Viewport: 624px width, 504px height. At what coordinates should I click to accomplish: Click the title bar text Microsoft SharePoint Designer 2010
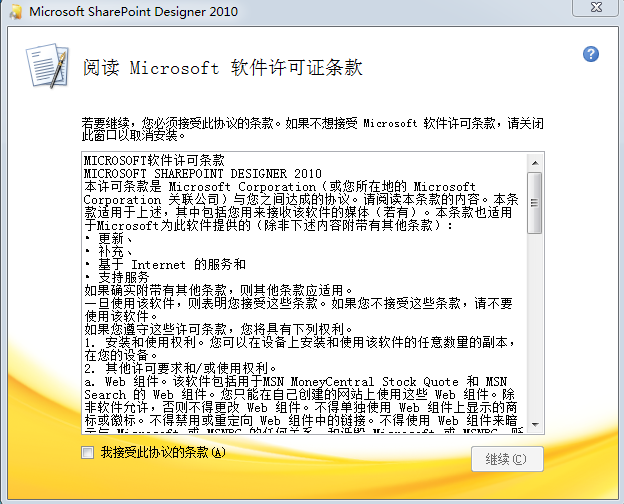[x=134, y=11]
